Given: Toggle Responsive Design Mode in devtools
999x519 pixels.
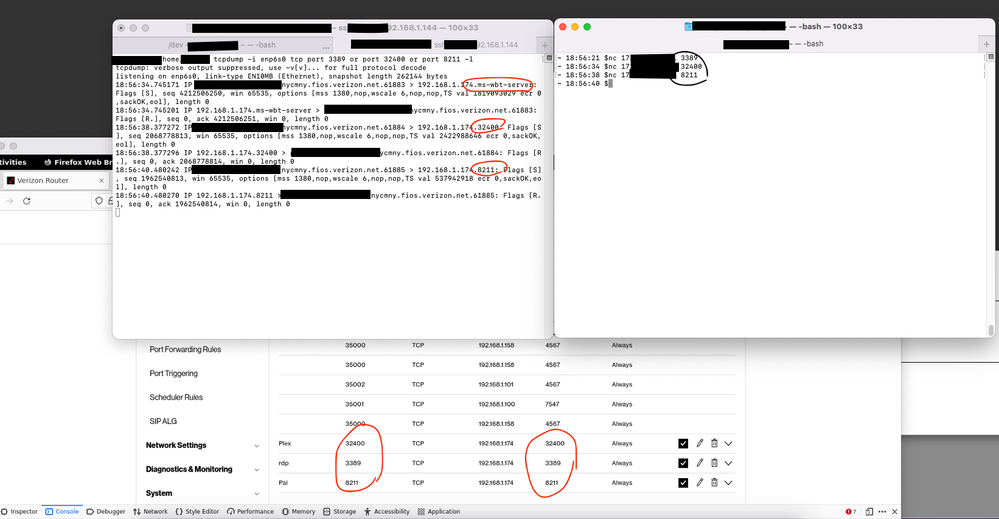Looking at the screenshot, I should 869,511.
